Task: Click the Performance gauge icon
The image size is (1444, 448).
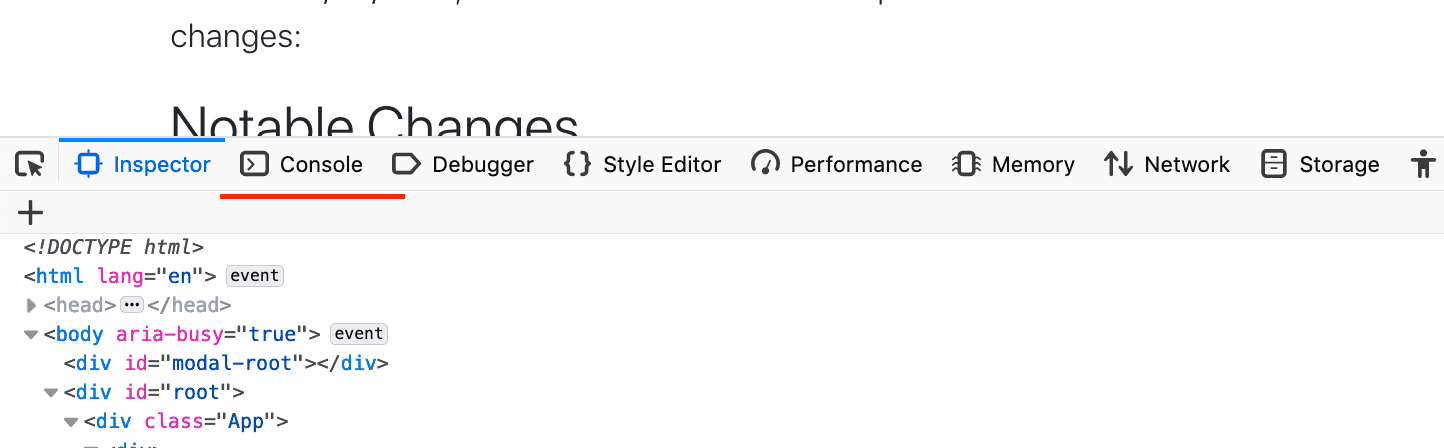Action: click(765, 165)
